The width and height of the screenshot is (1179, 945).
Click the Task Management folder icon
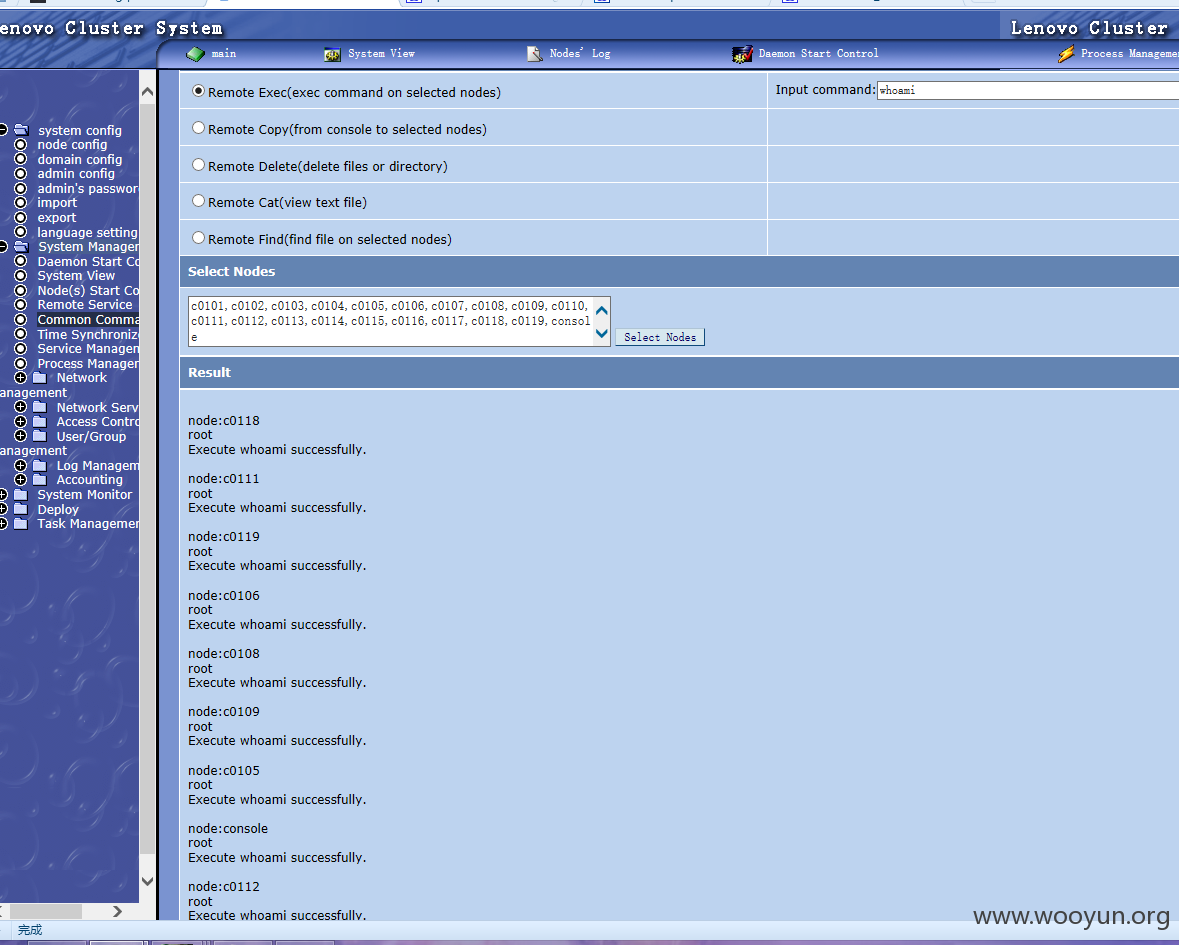[x=21, y=523]
